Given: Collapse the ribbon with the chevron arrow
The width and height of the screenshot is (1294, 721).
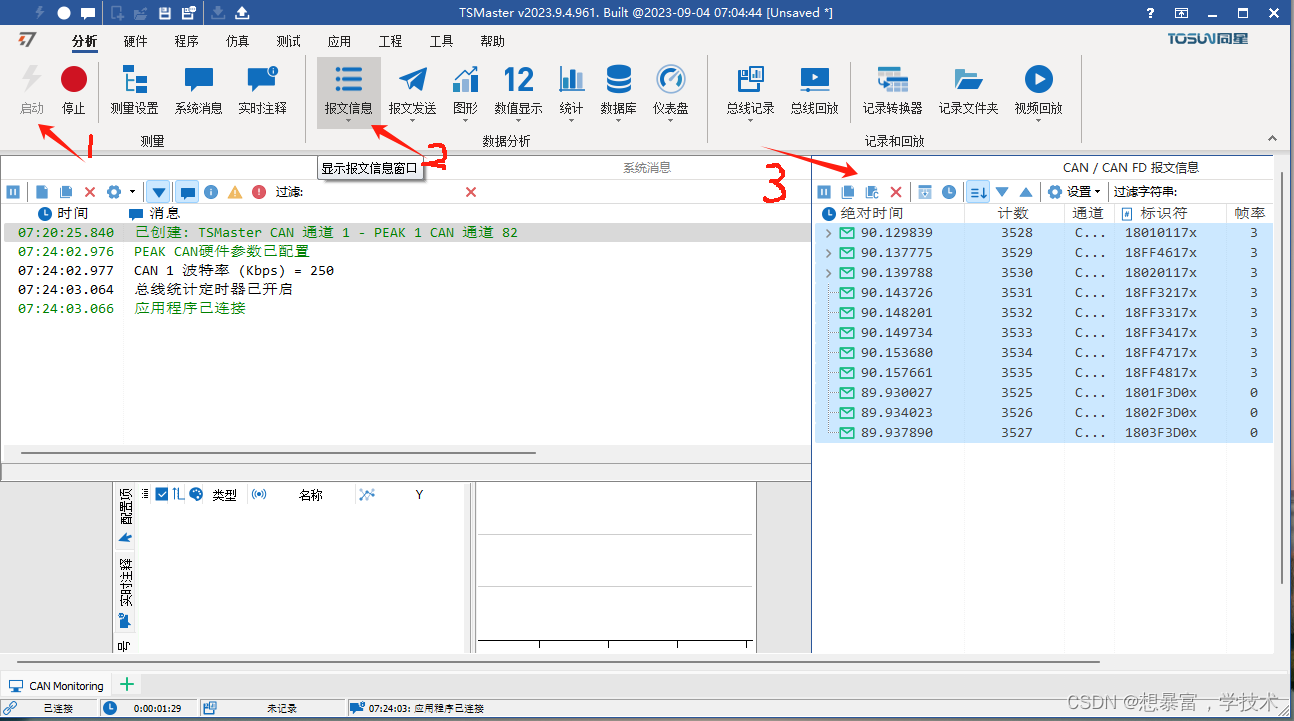Looking at the screenshot, I should pos(1272,139).
